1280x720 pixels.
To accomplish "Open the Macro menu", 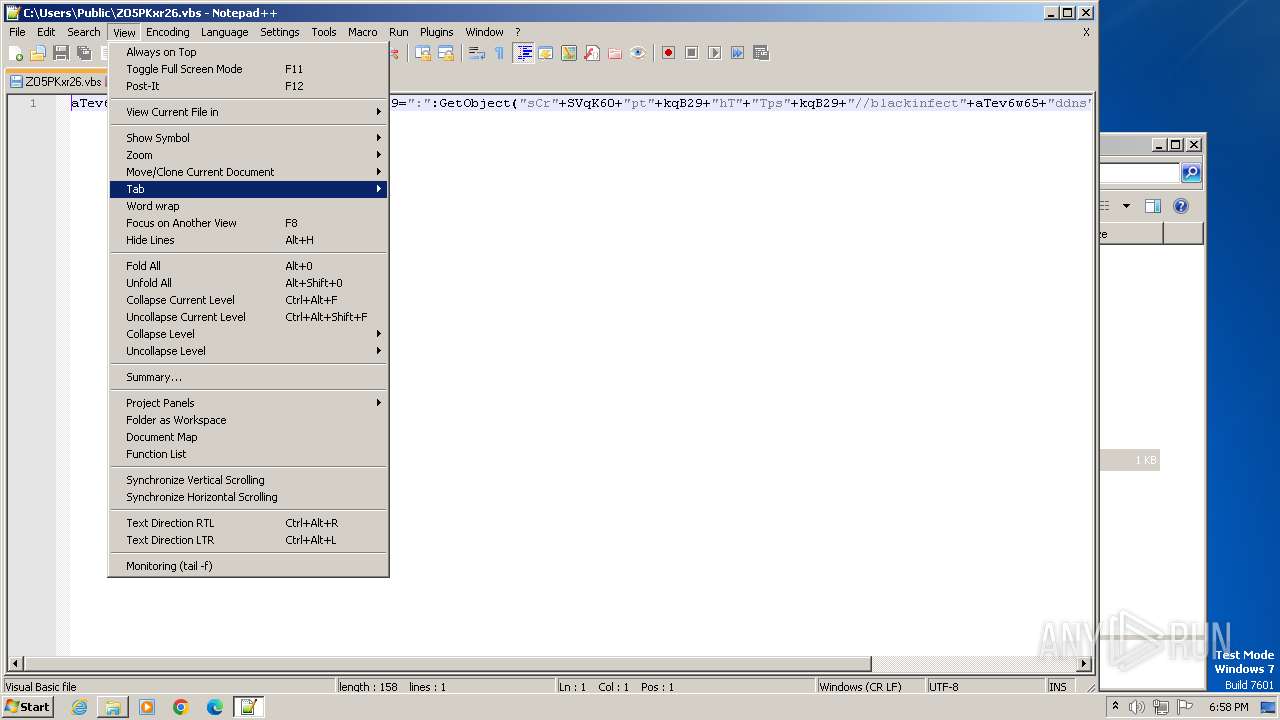I will pyautogui.click(x=362, y=32).
